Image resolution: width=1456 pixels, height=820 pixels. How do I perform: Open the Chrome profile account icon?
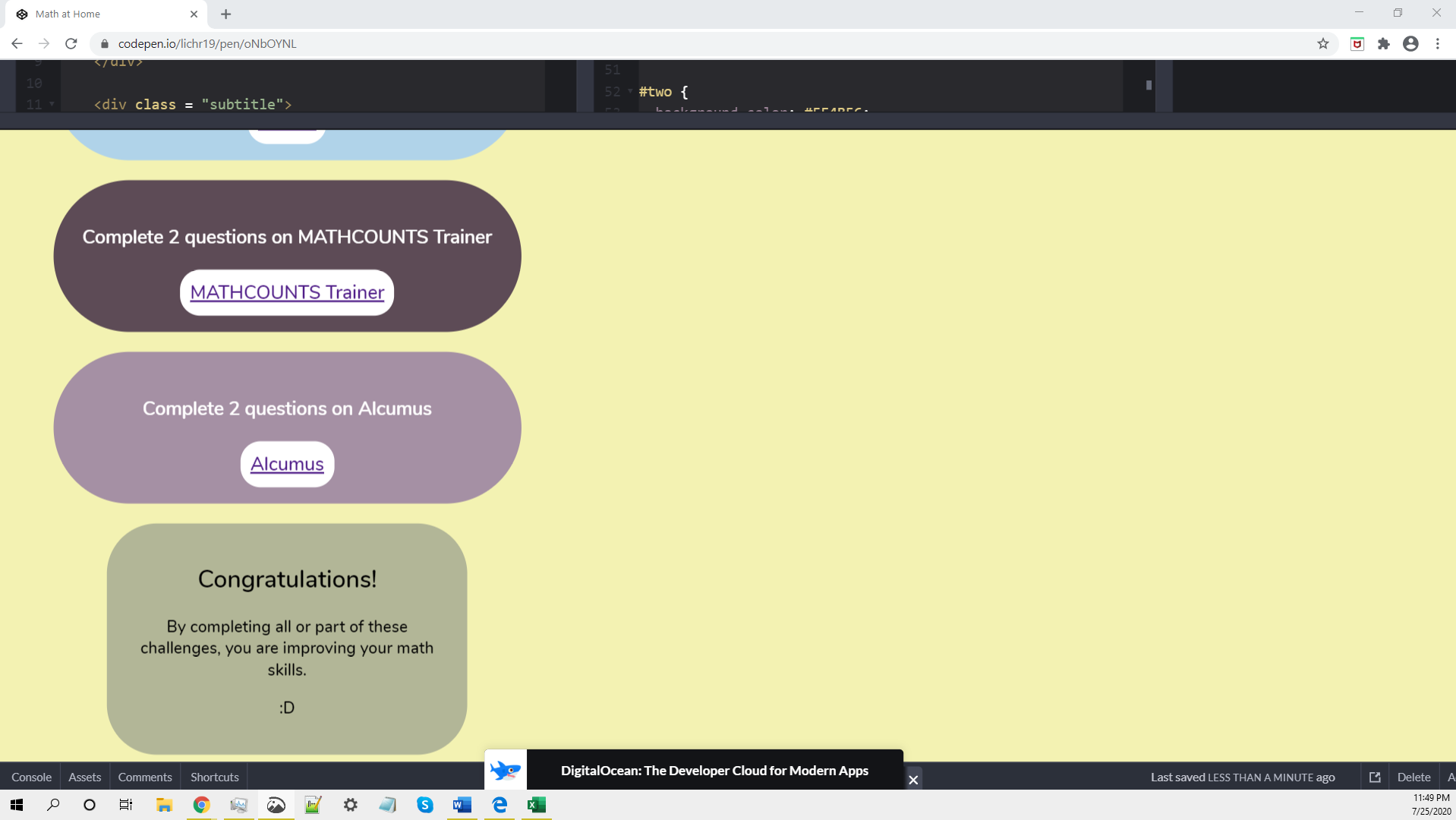(1410, 44)
